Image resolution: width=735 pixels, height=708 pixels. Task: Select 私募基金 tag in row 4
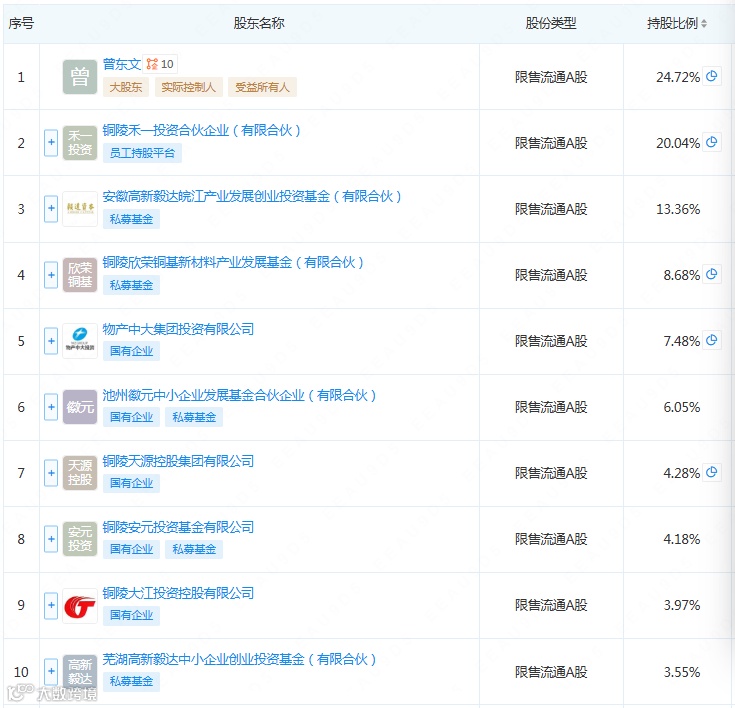131,285
